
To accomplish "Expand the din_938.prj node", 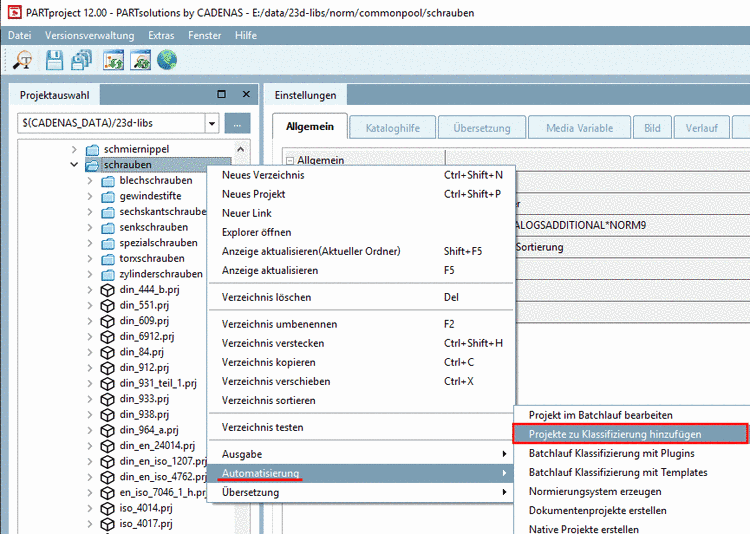I will [90, 414].
